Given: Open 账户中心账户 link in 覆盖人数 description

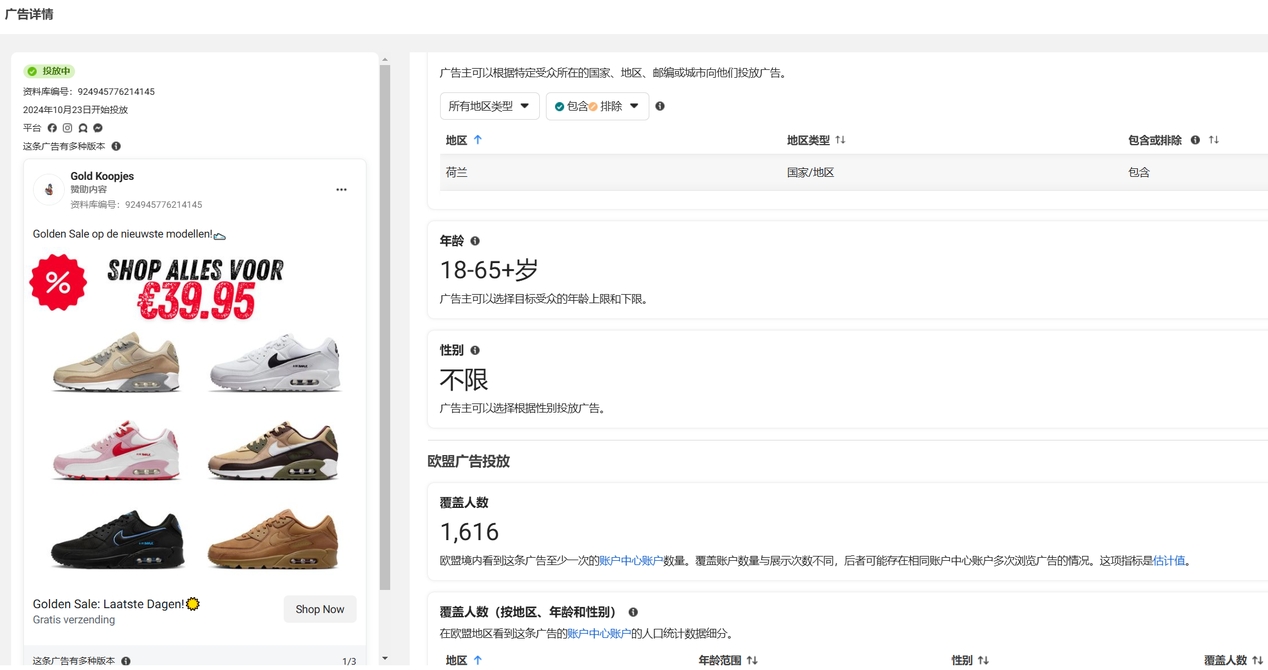Looking at the screenshot, I should click(631, 561).
